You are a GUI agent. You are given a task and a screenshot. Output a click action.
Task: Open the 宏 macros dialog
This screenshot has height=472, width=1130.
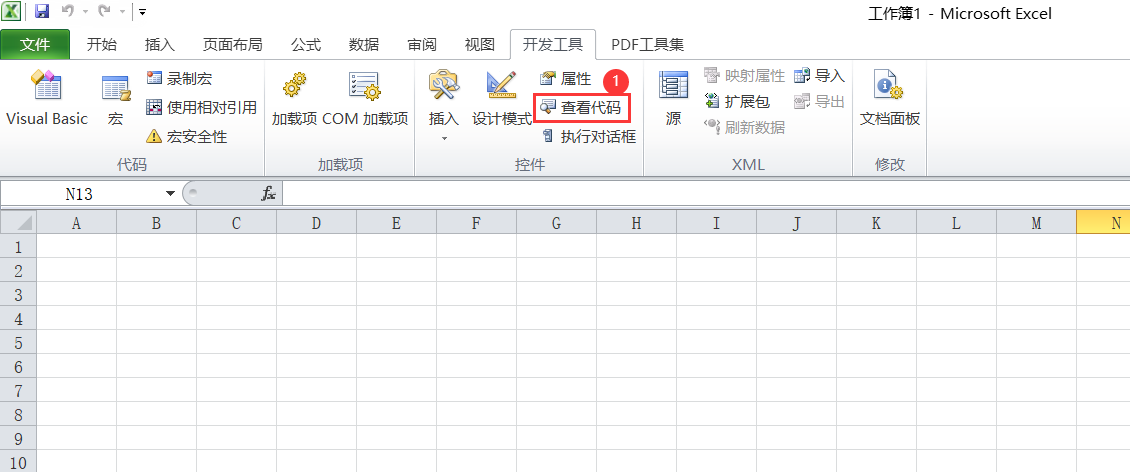(115, 100)
